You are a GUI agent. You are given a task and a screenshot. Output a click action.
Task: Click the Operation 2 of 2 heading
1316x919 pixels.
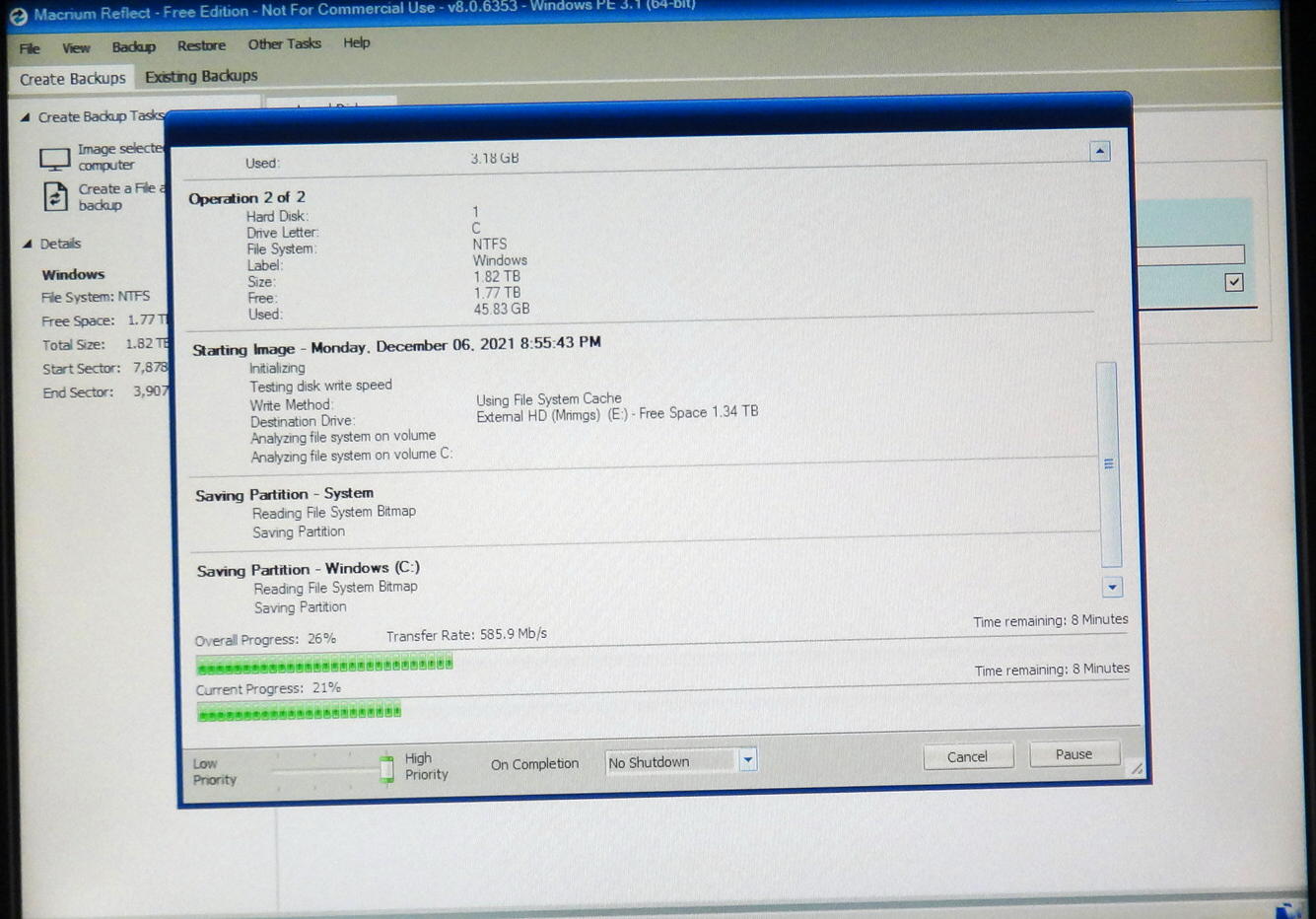click(246, 197)
